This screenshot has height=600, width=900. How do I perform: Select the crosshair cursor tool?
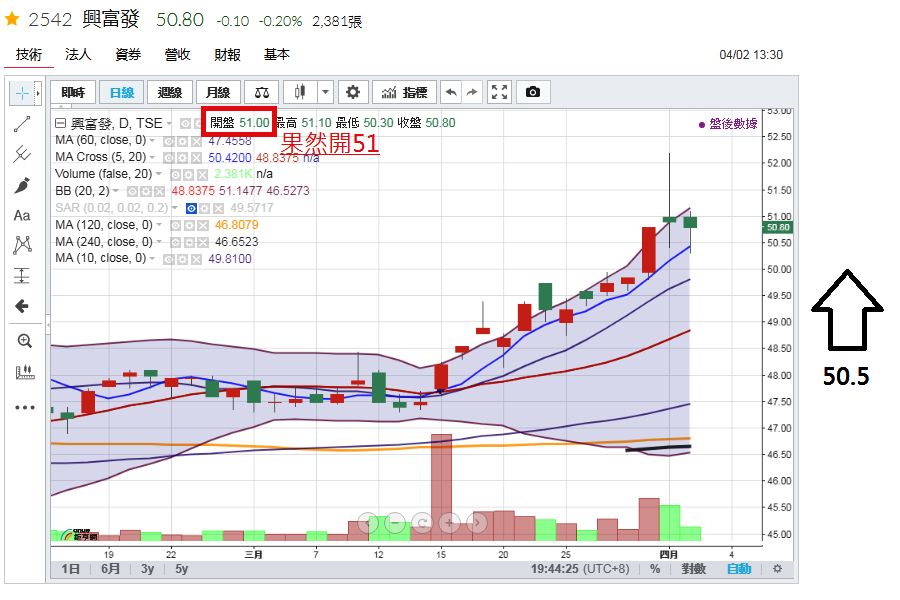[x=22, y=93]
